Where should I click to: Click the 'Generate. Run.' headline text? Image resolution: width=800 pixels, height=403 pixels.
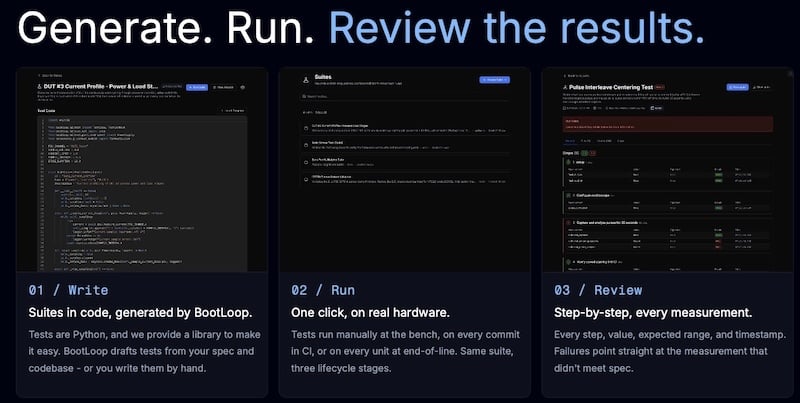166,27
